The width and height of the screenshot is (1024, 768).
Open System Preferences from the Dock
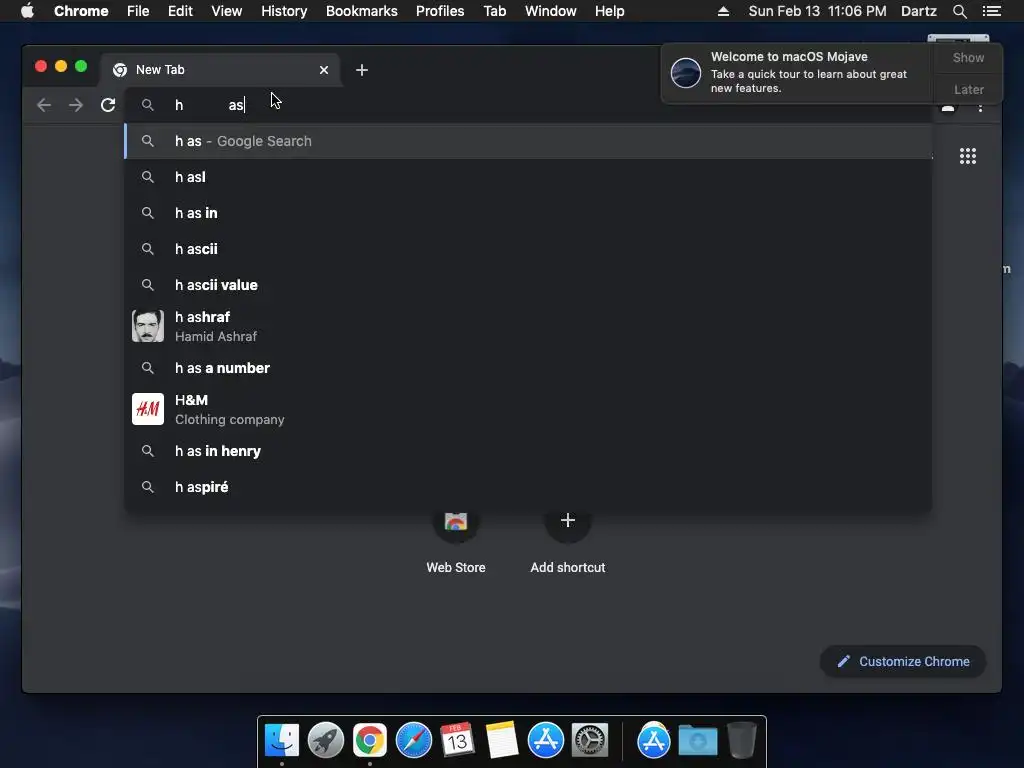click(x=590, y=741)
